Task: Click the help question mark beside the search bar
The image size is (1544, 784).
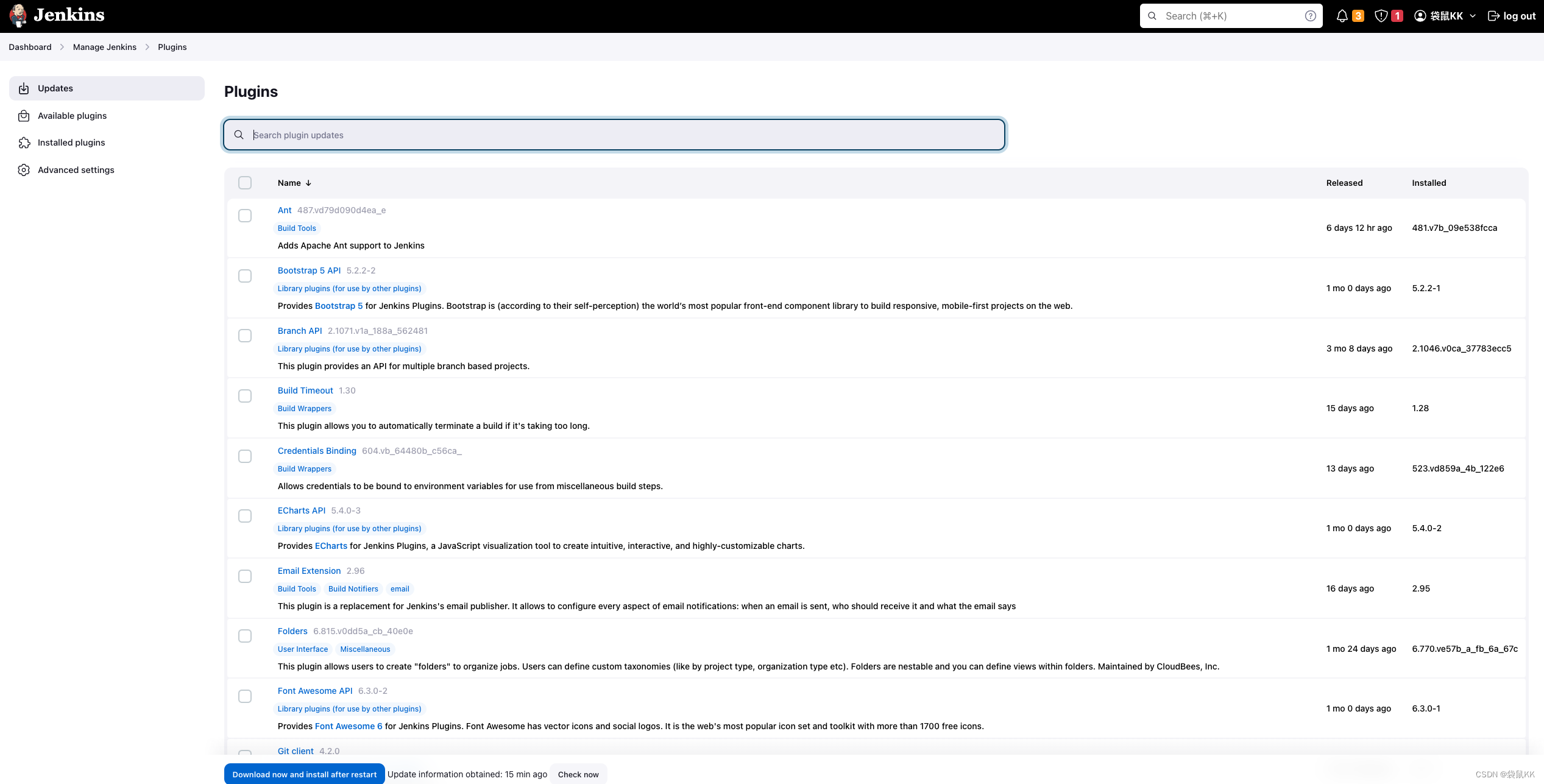Action: point(1310,15)
